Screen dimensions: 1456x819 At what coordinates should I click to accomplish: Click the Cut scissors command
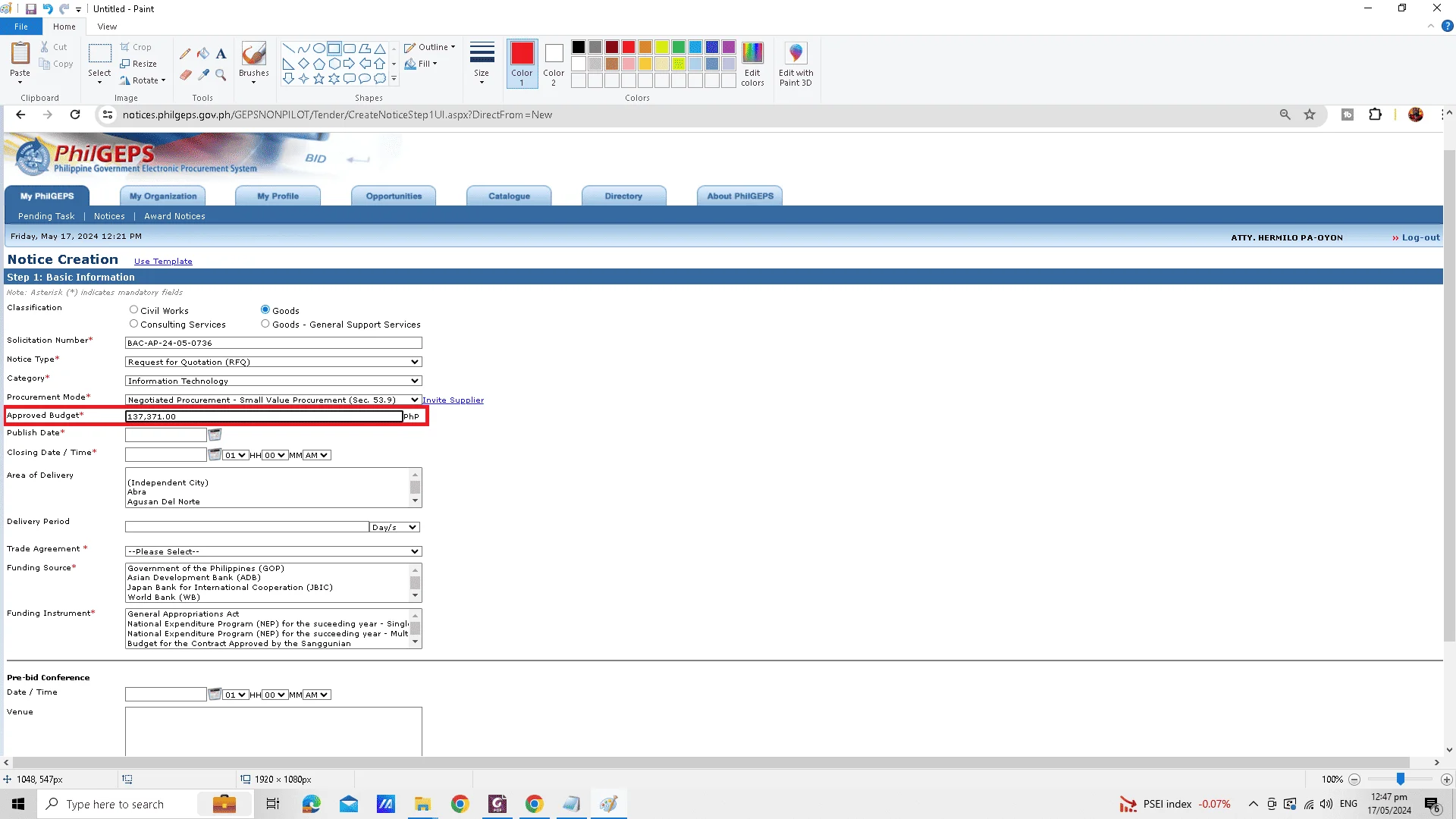click(54, 47)
